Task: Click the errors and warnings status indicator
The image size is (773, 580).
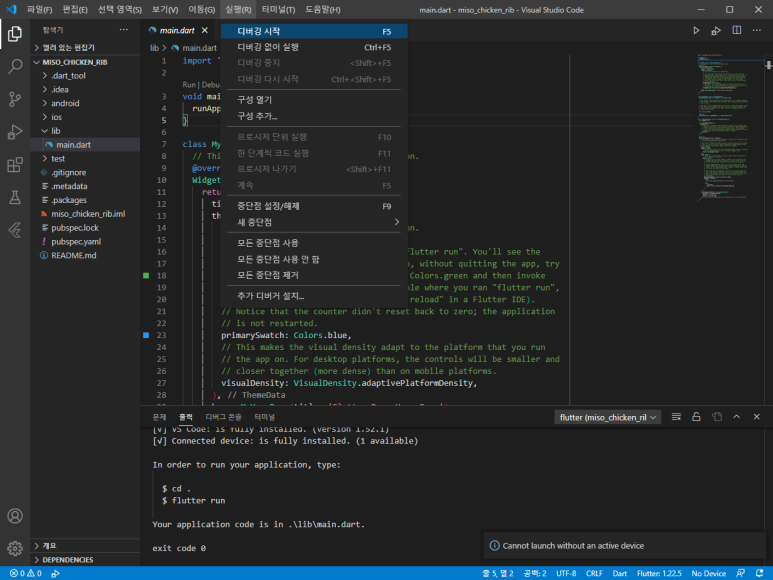Action: point(26,573)
